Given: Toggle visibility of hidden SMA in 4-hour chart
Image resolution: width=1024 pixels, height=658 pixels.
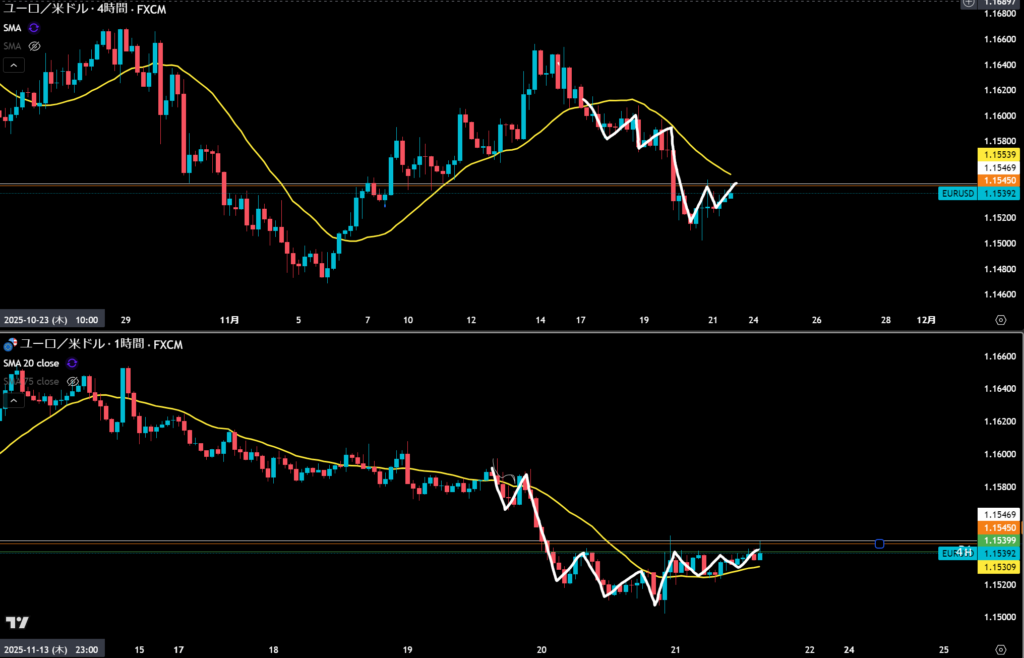Looking at the screenshot, I should click(34, 45).
